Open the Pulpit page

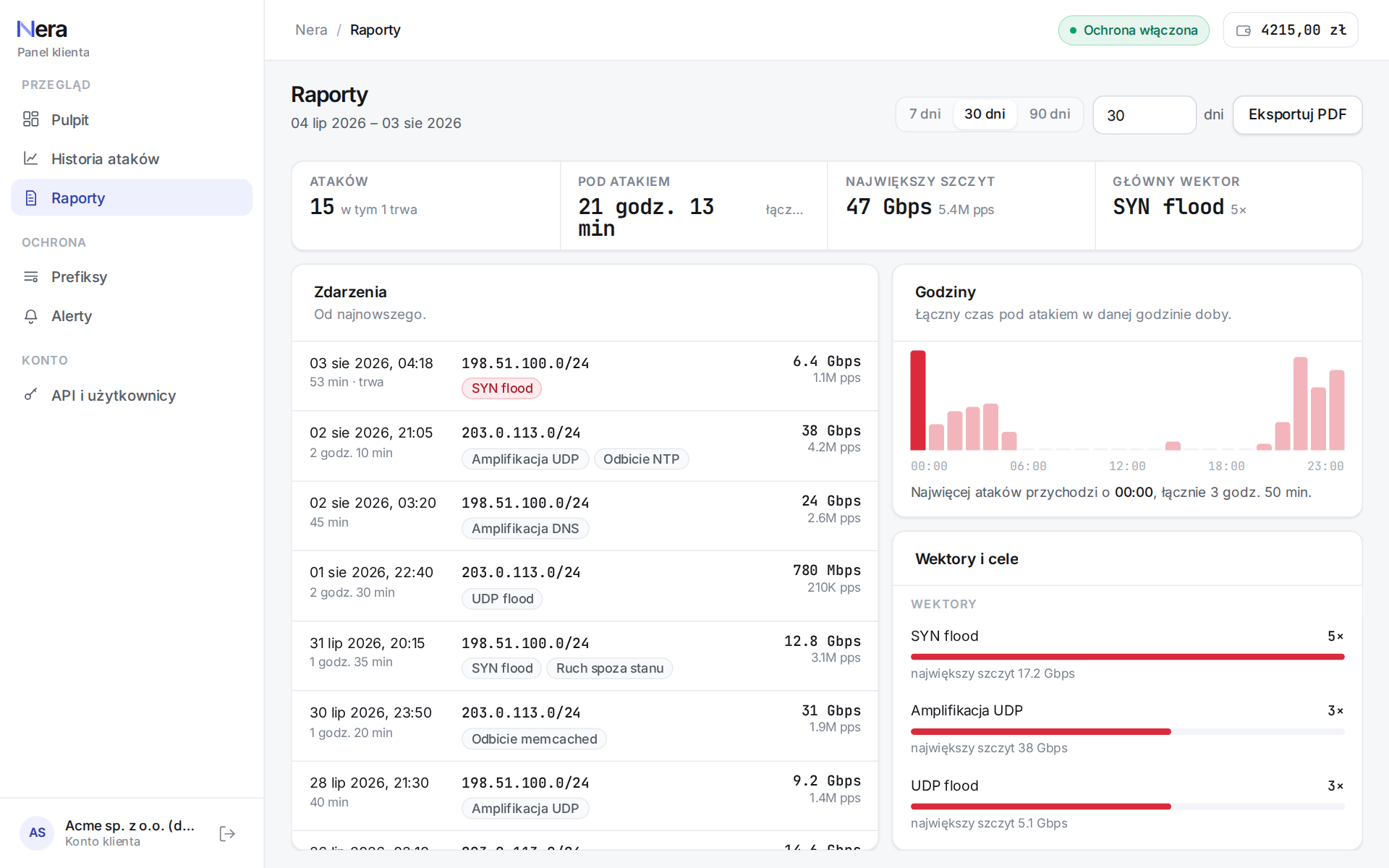(132, 119)
